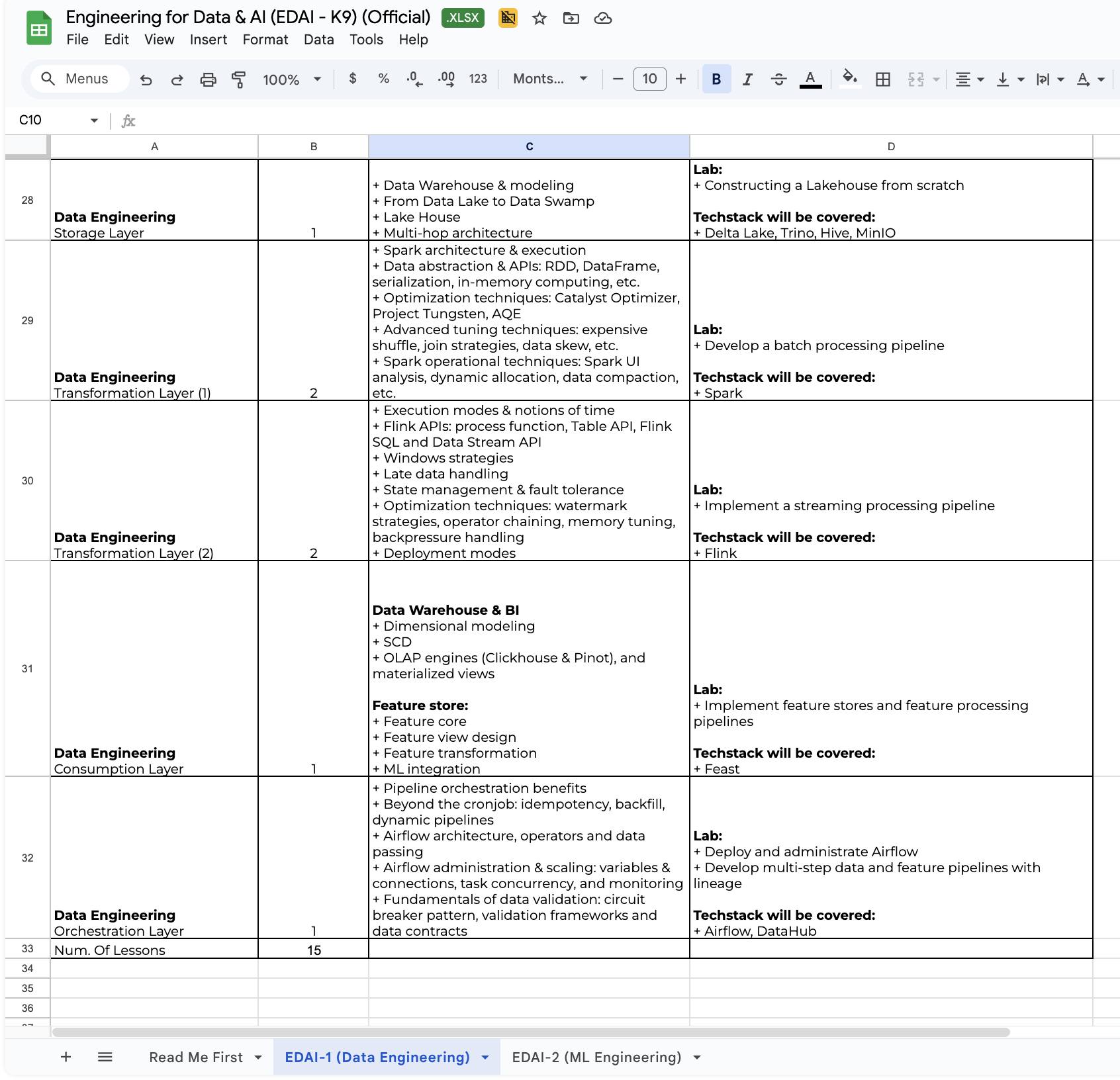
Task: Click the font size field showing 10
Action: tap(649, 79)
